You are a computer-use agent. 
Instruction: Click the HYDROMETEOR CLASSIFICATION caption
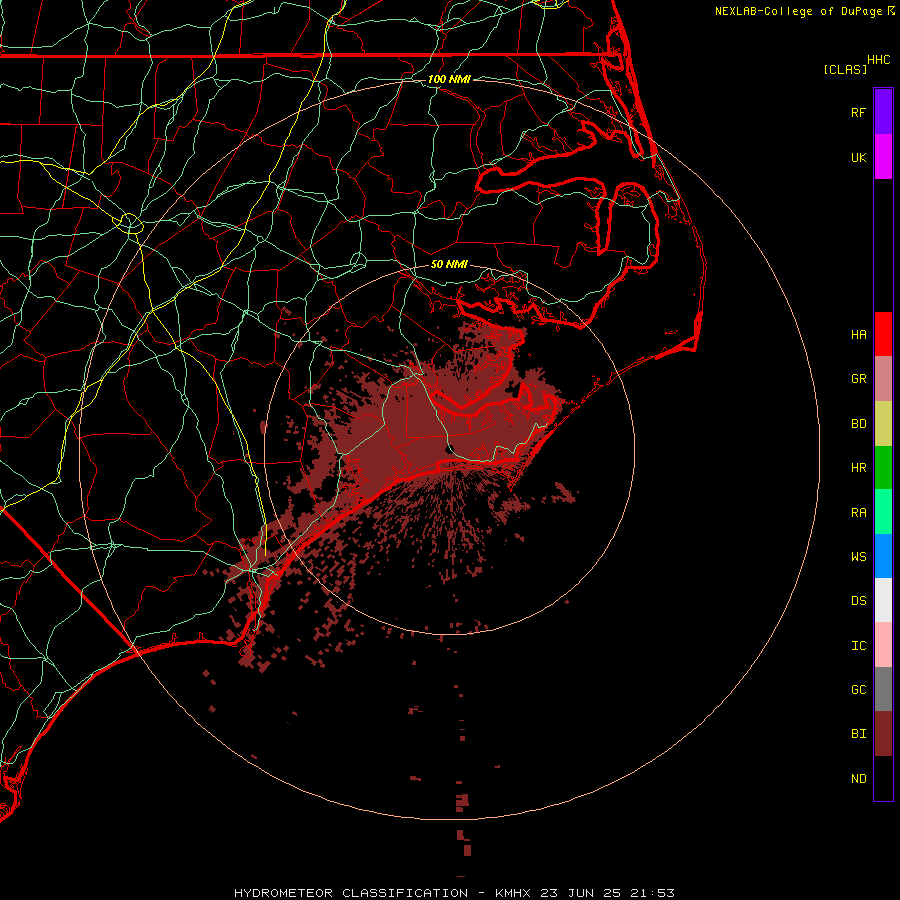tap(351, 893)
